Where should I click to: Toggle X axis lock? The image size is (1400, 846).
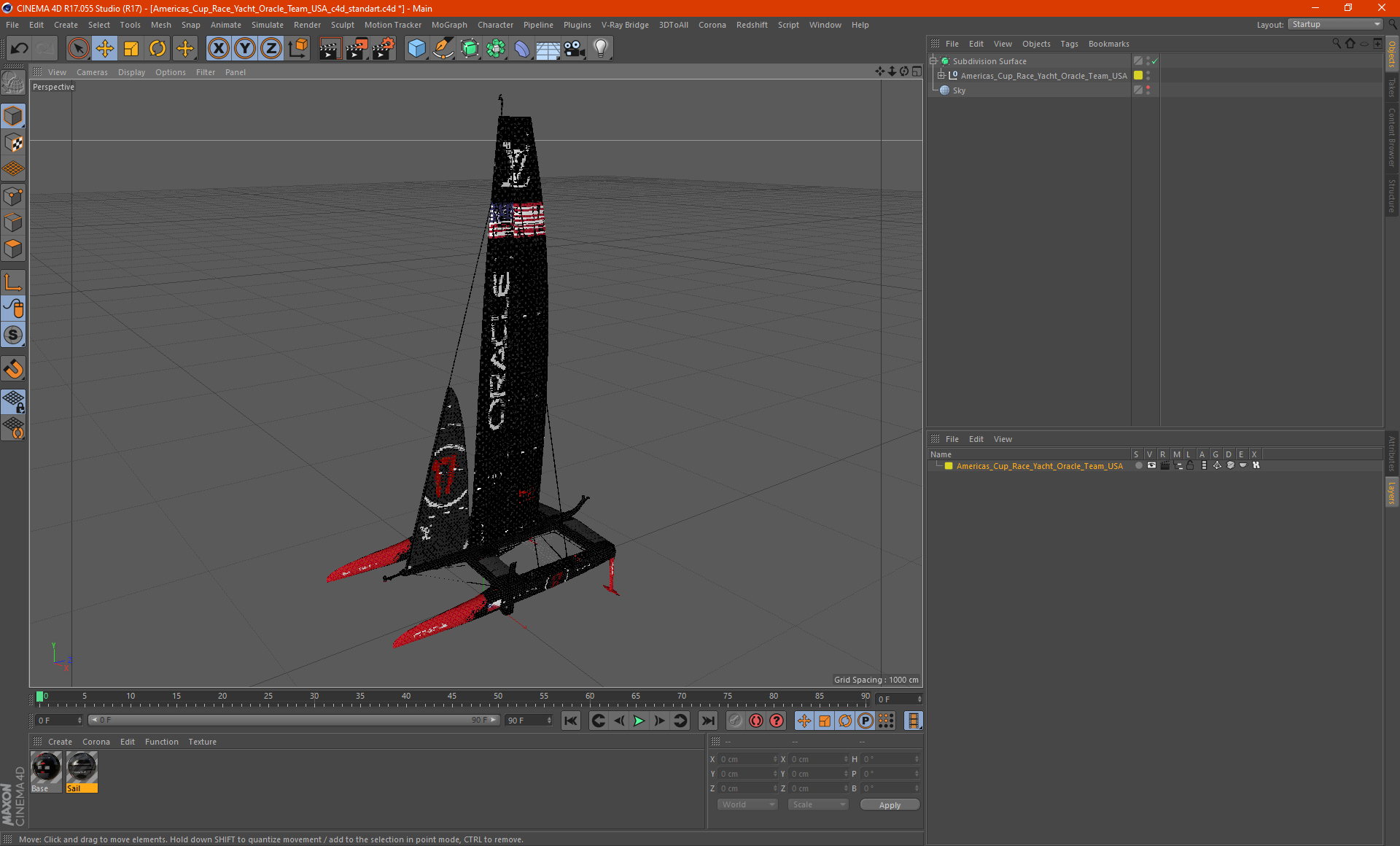(218, 49)
